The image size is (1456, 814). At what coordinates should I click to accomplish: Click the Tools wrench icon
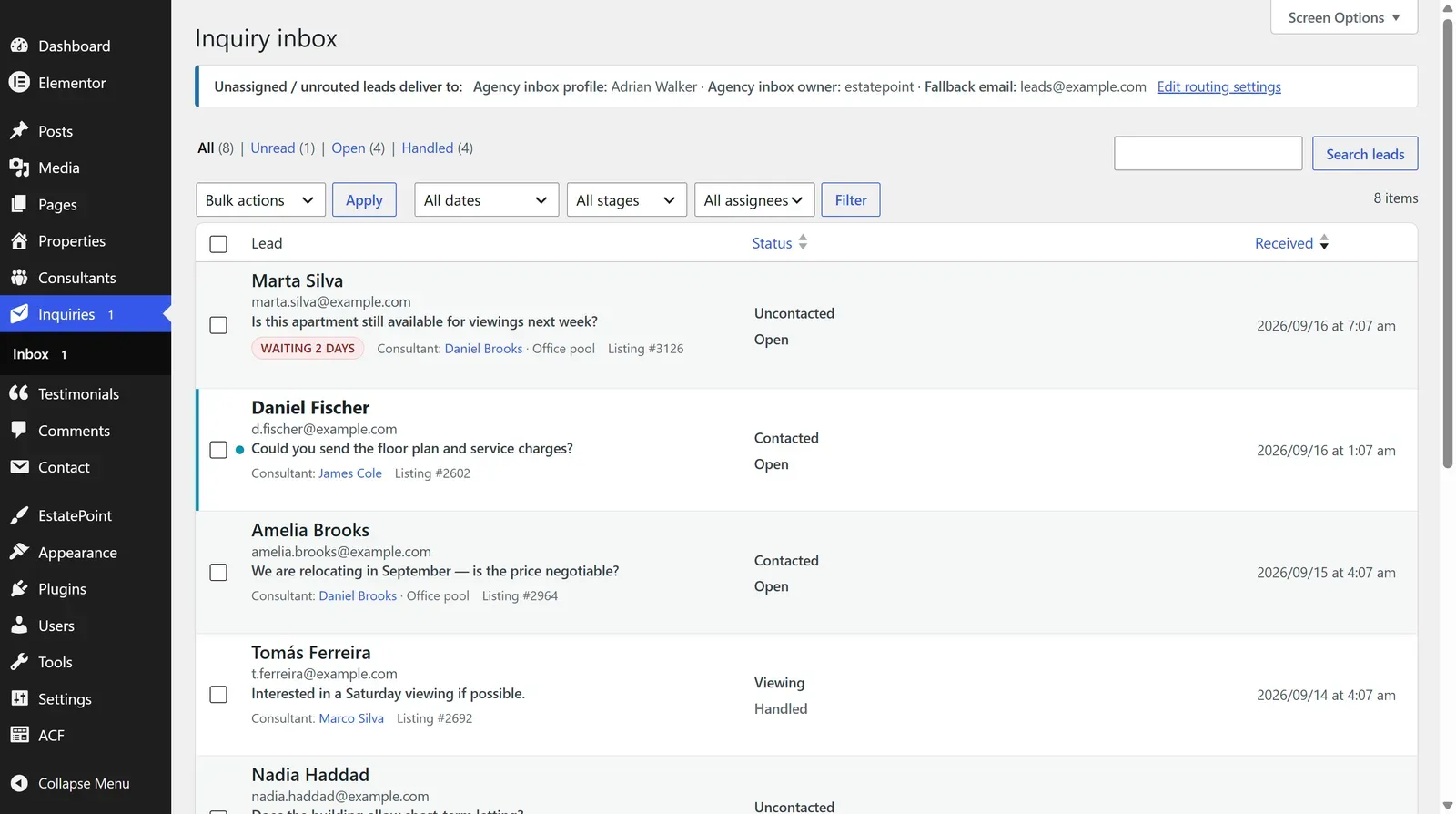pos(19,662)
